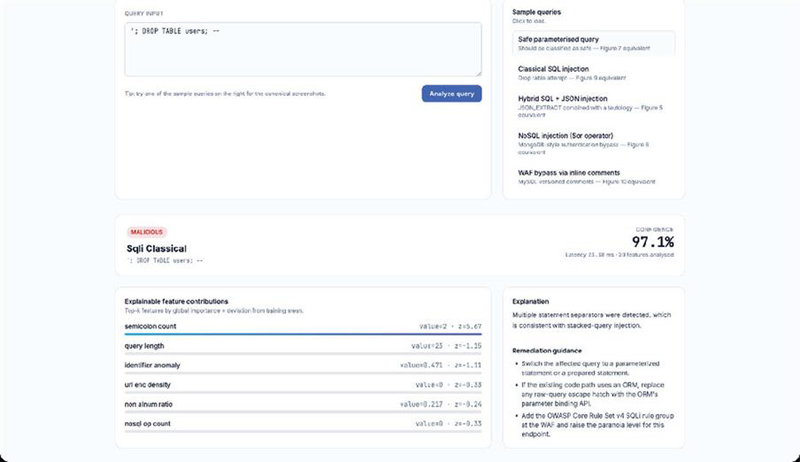Load the NoSQL injection ($or operator) sample

[593, 143]
